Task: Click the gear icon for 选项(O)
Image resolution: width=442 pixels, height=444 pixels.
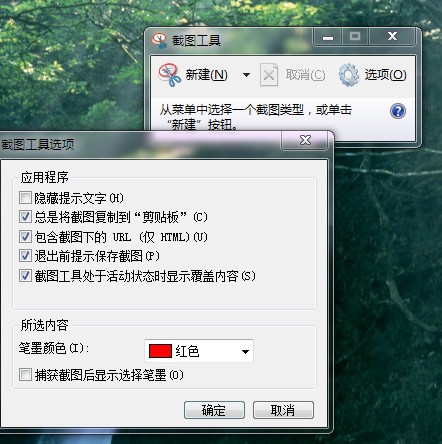Action: 349,75
